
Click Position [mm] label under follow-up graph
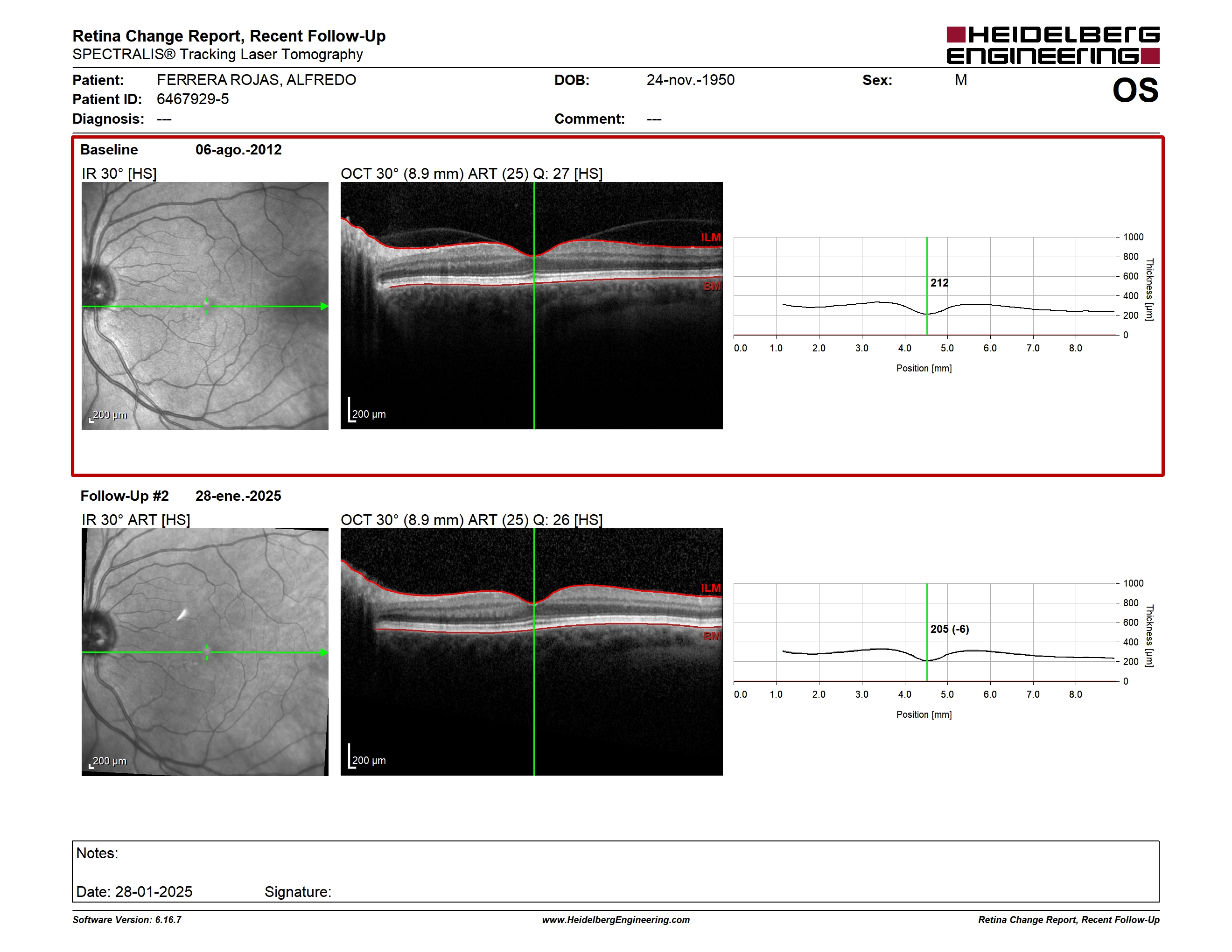click(x=924, y=714)
